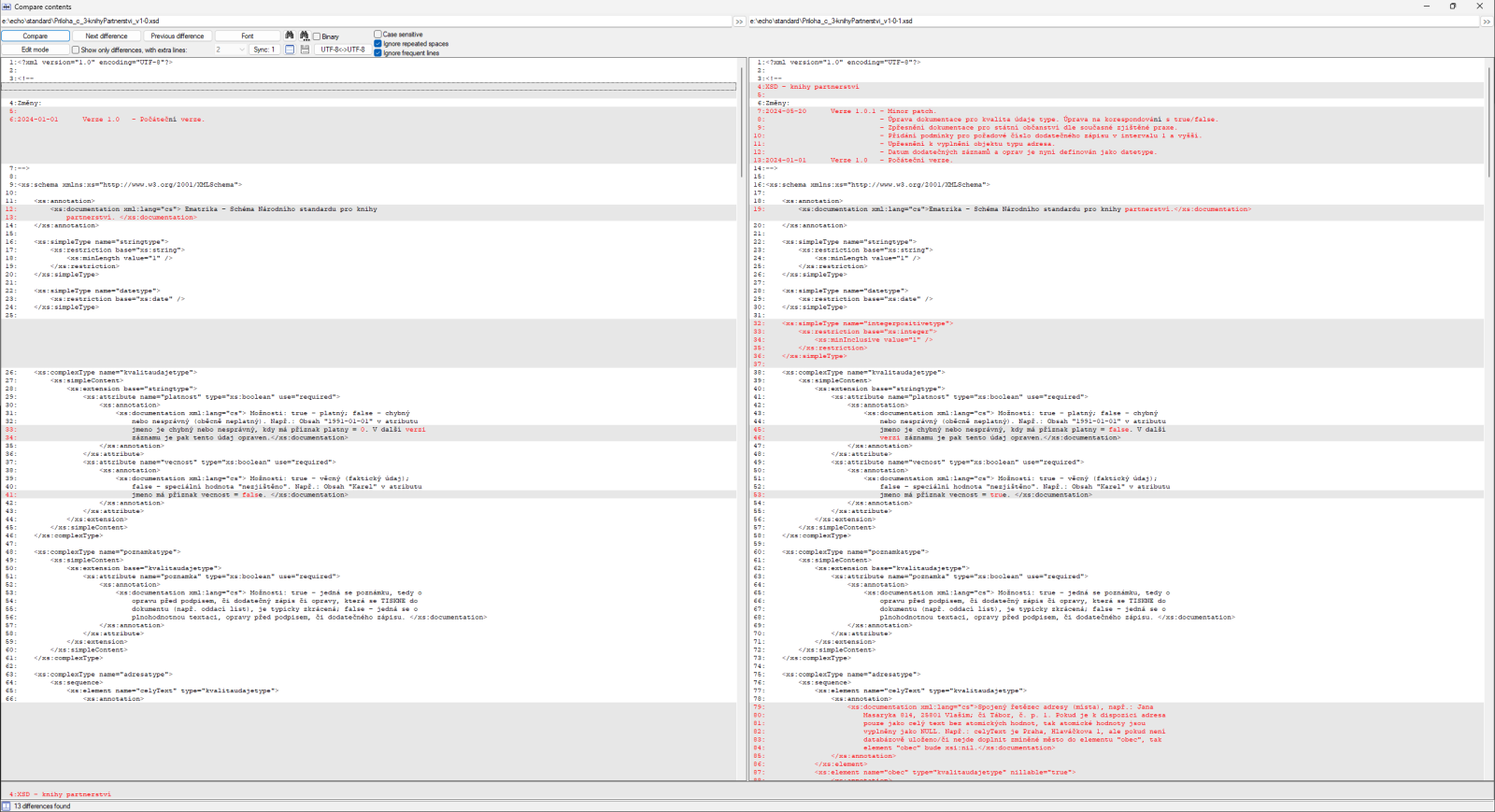Viewport: 1495px width, 812px height.
Task: Click the status bar icon beside differences found
Action: [x=6, y=805]
